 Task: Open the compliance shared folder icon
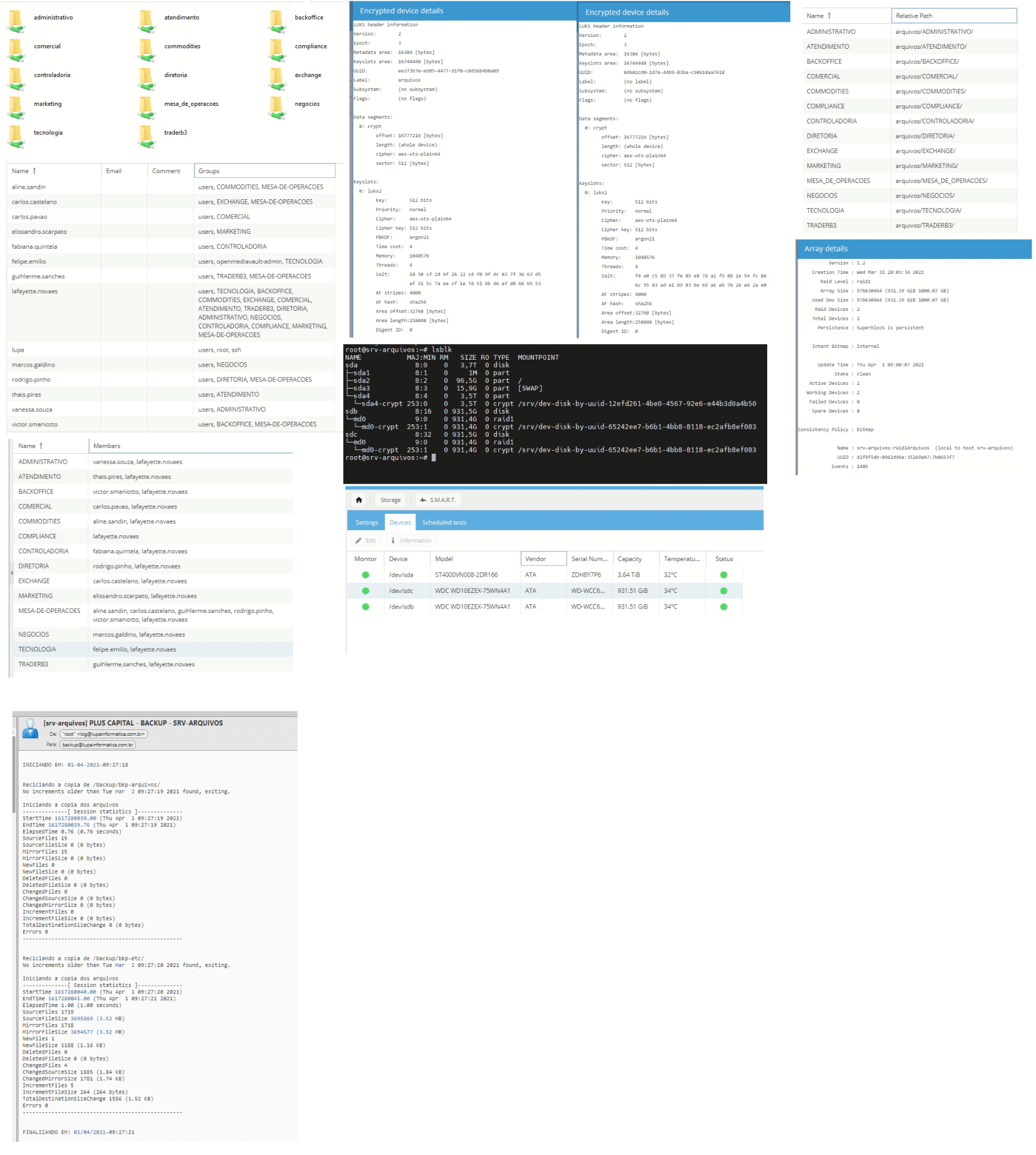point(278,49)
